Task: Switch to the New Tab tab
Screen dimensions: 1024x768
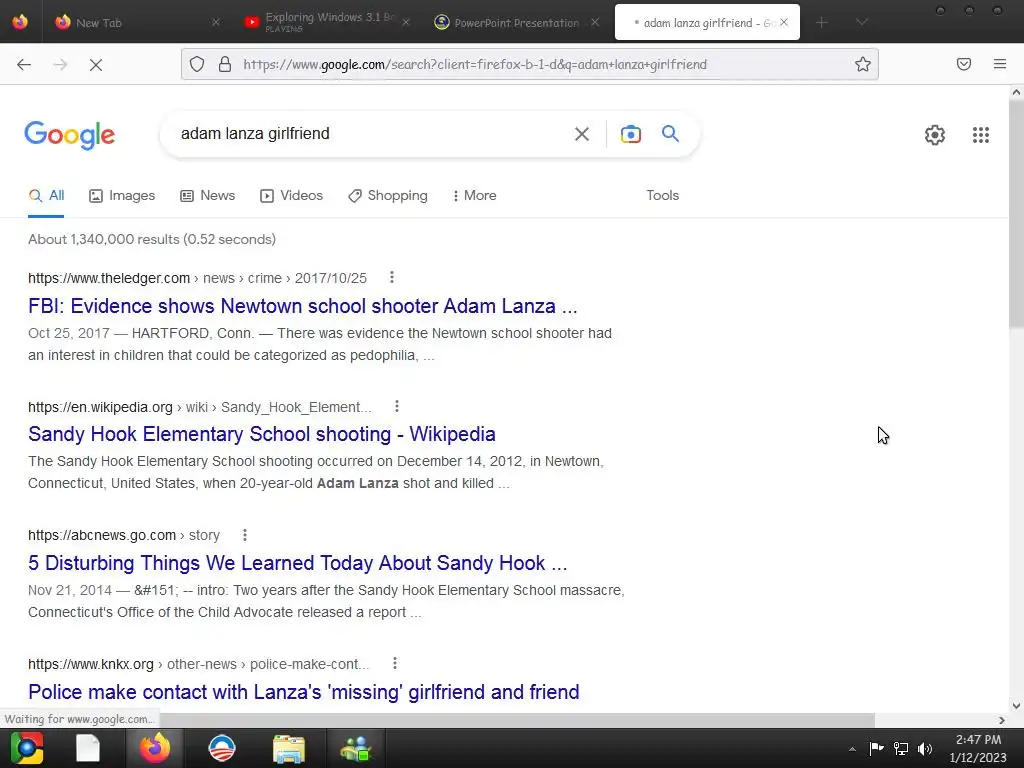Action: (134, 22)
